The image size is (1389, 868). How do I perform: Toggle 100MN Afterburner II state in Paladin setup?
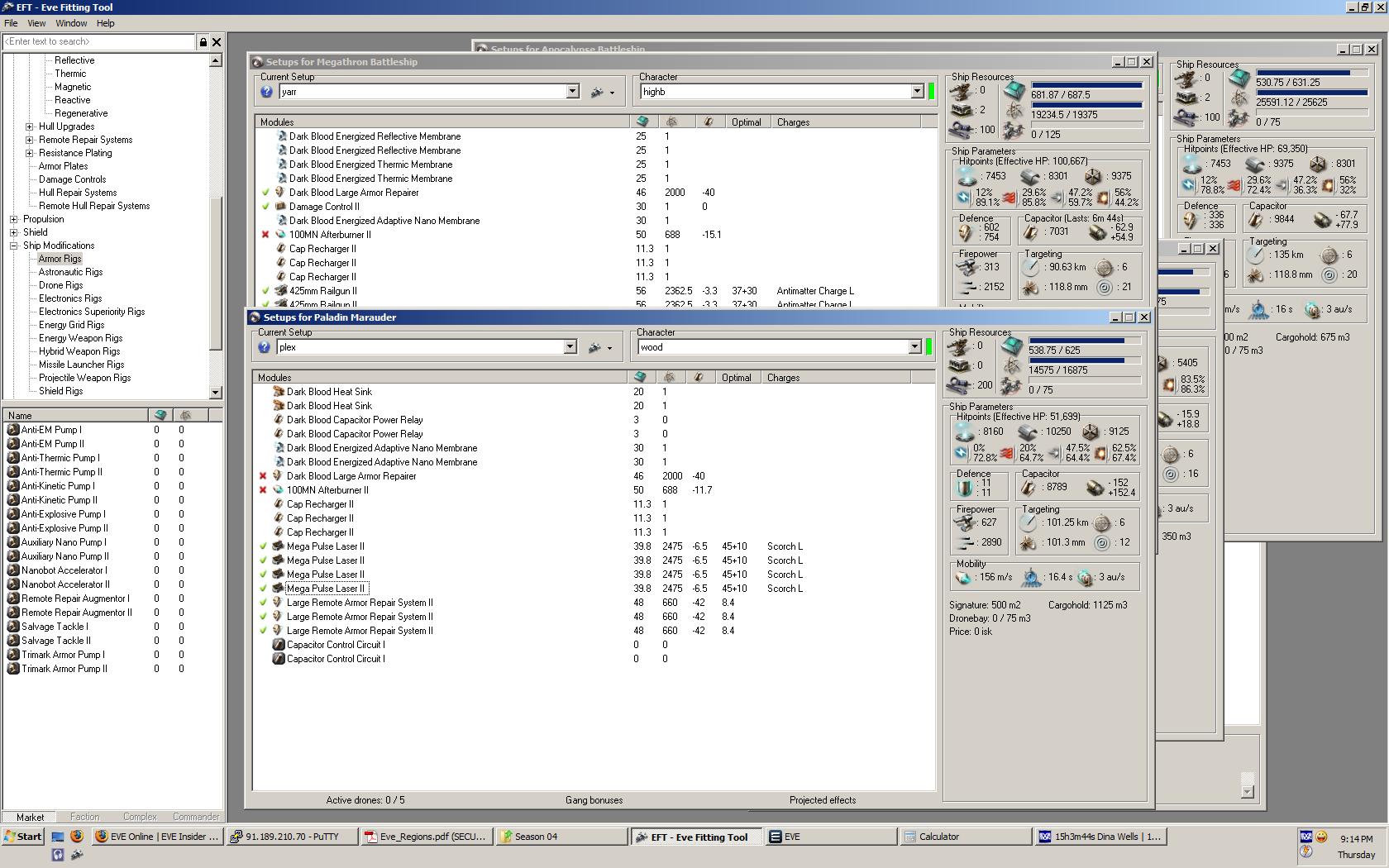263,490
